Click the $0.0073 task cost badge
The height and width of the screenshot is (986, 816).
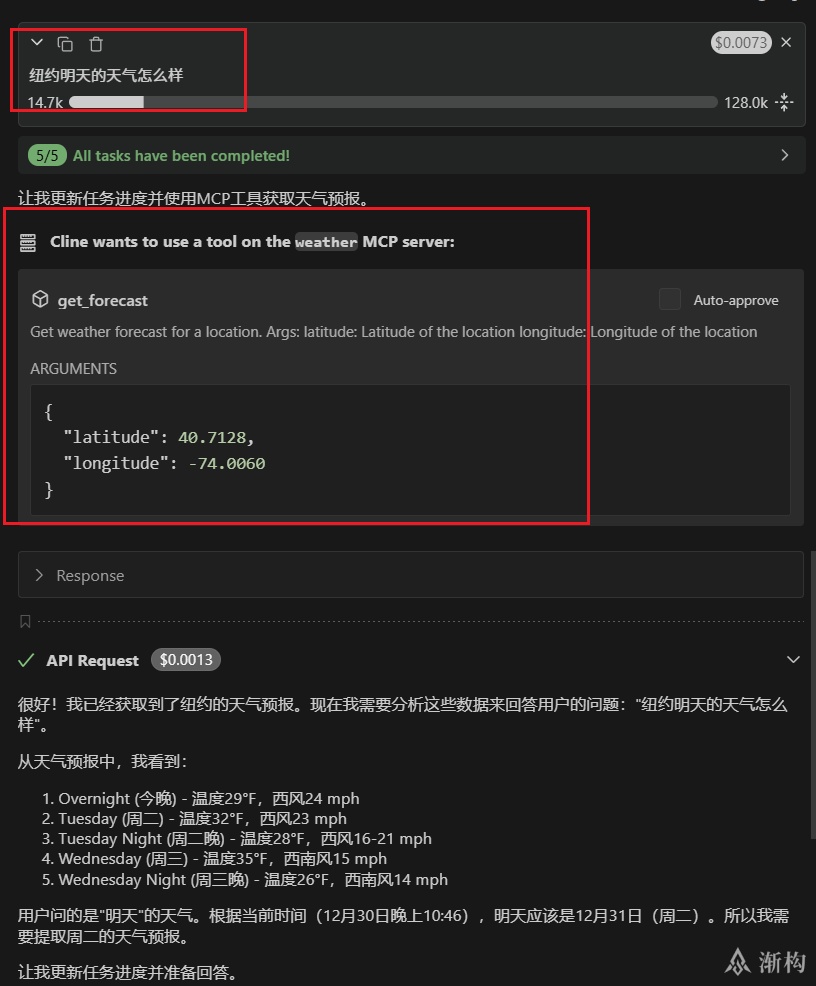(740, 42)
